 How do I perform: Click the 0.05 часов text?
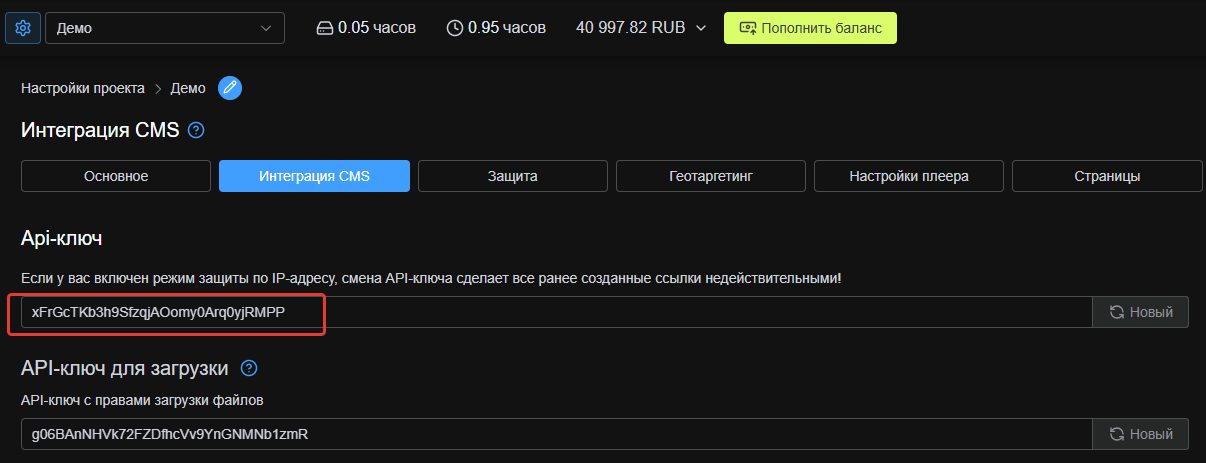(377, 28)
